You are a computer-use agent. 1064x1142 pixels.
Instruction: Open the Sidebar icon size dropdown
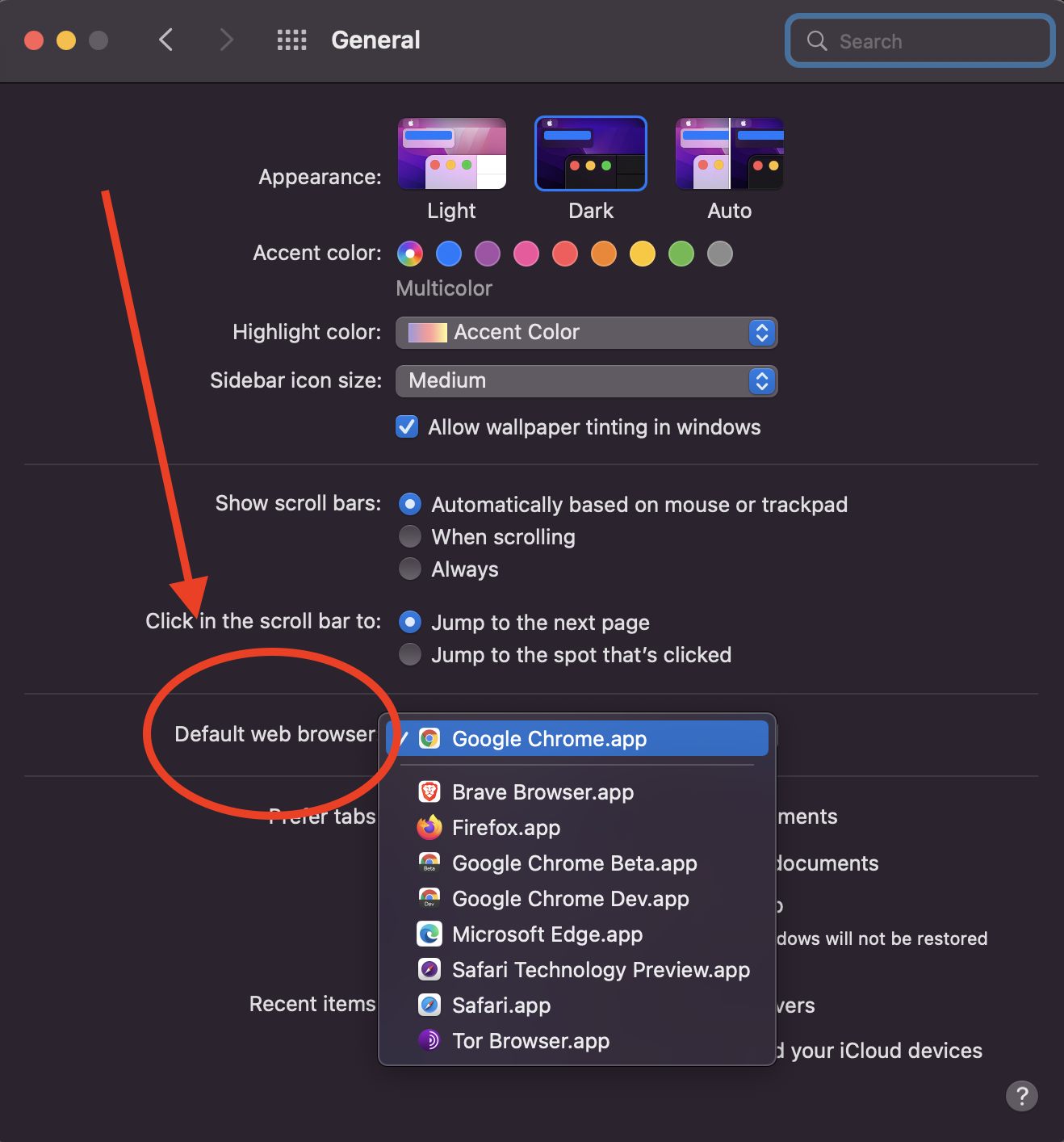coord(586,380)
